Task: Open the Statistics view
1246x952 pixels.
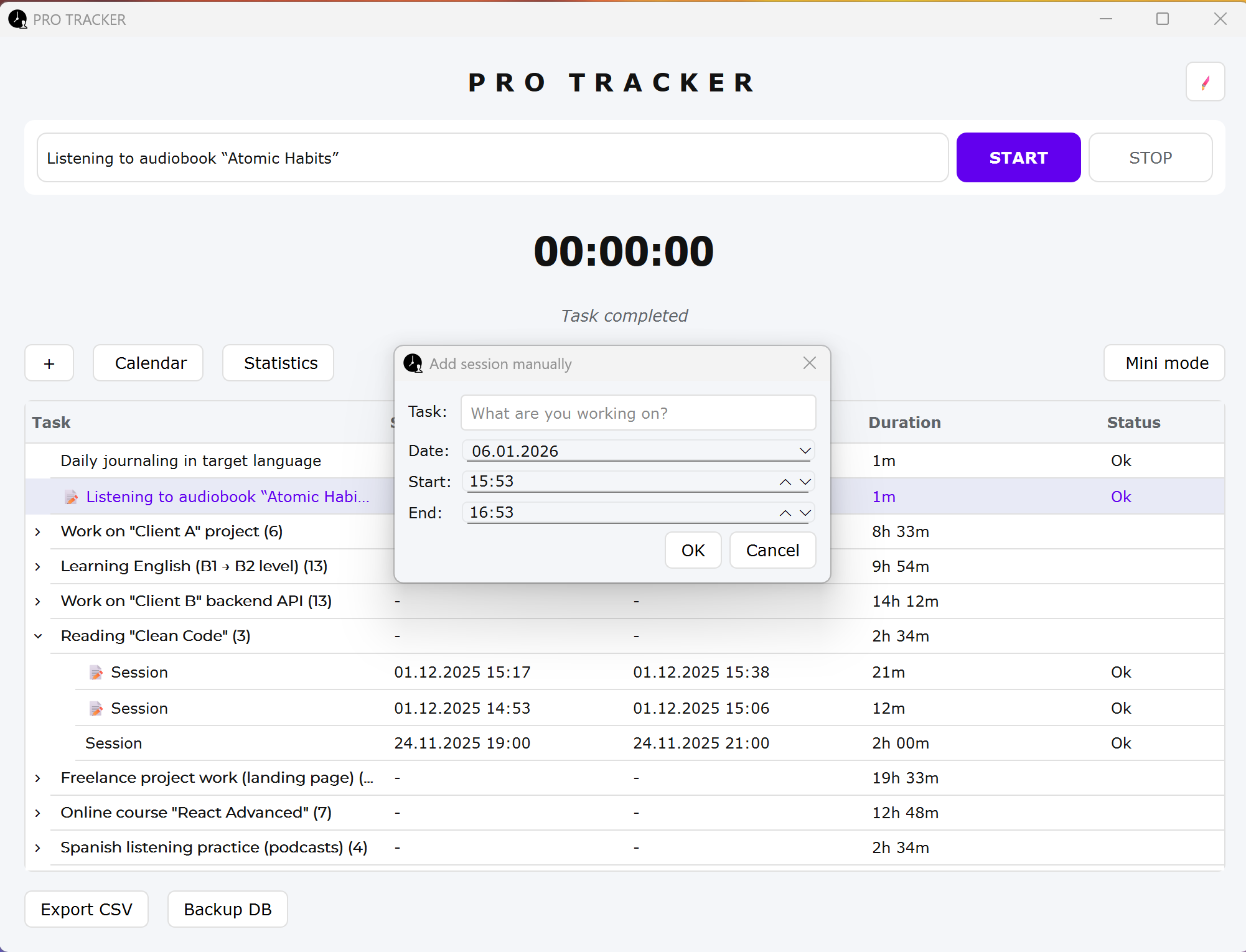Action: pos(278,363)
